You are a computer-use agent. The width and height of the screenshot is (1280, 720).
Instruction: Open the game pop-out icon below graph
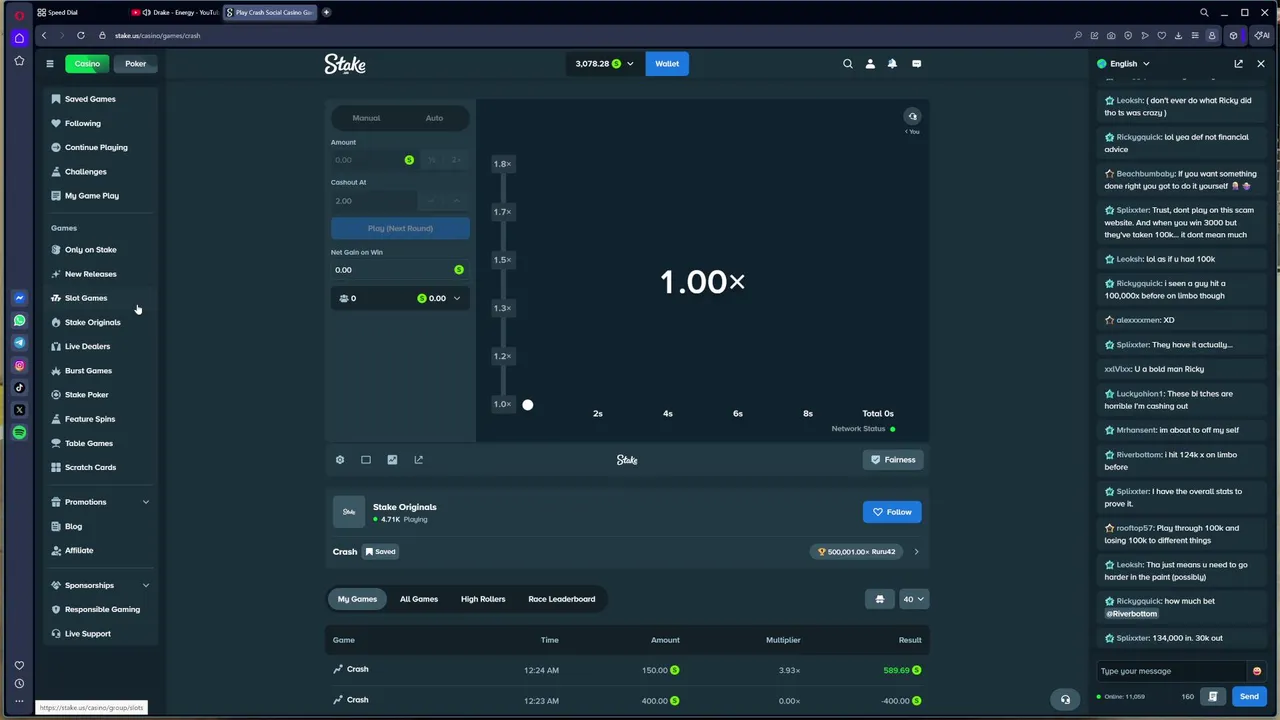[418, 460]
